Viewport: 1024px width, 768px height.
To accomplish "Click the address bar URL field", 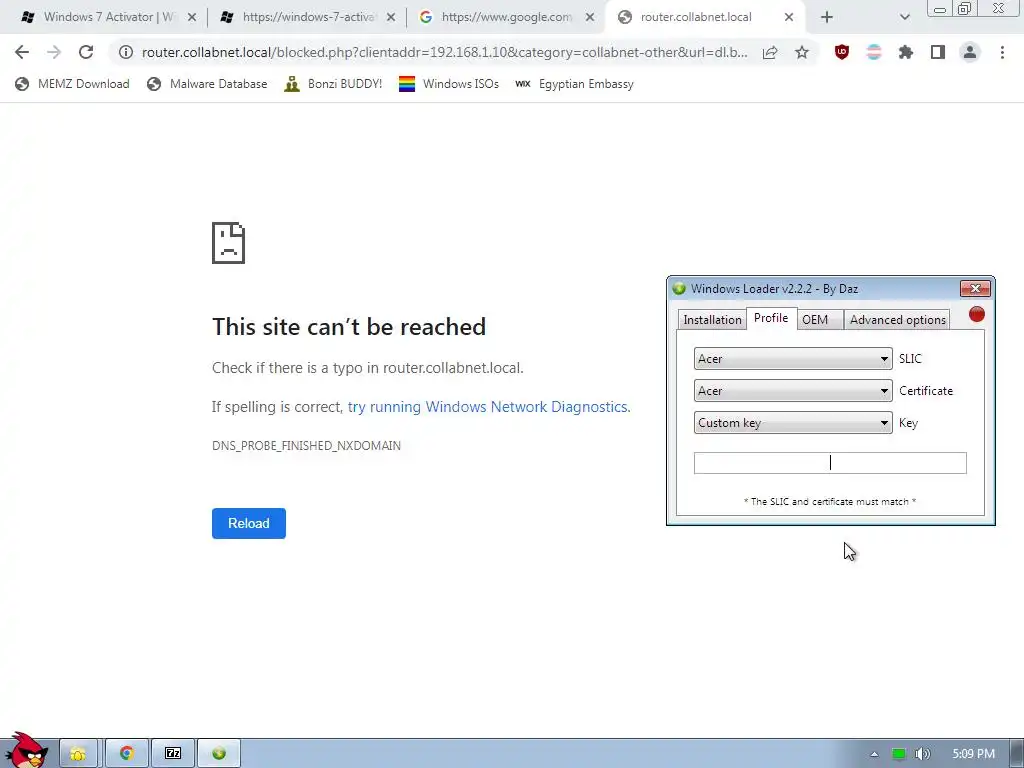I will click(444, 52).
